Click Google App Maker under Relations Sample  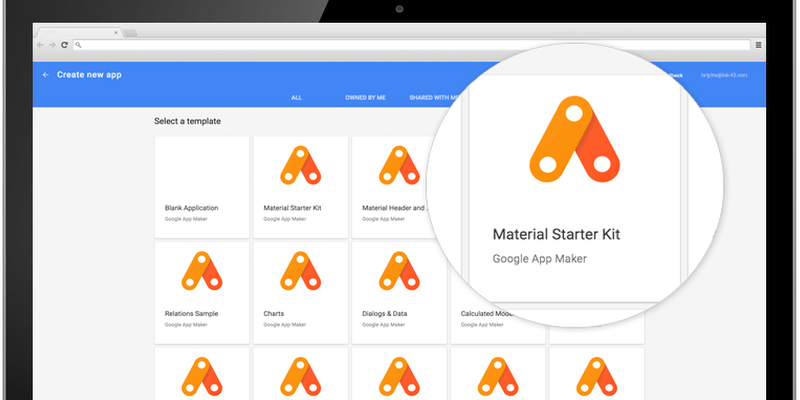(x=186, y=324)
